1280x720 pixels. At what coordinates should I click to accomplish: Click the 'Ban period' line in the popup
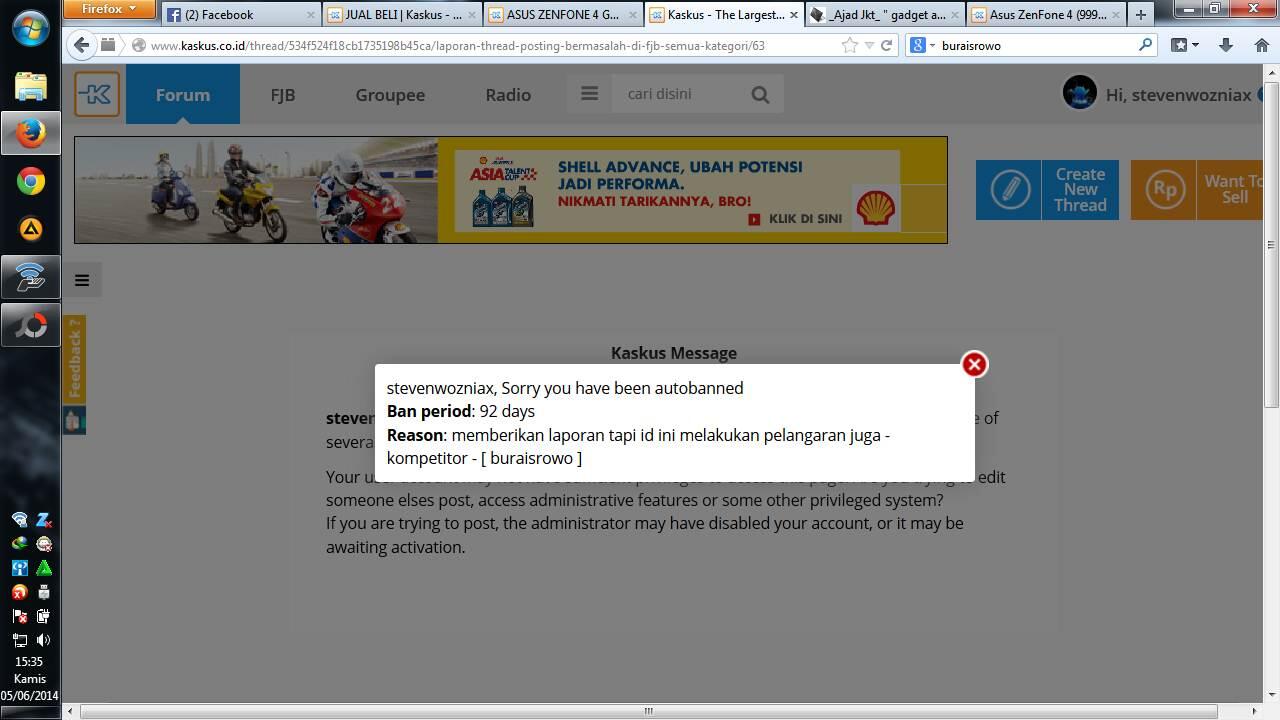pos(461,411)
